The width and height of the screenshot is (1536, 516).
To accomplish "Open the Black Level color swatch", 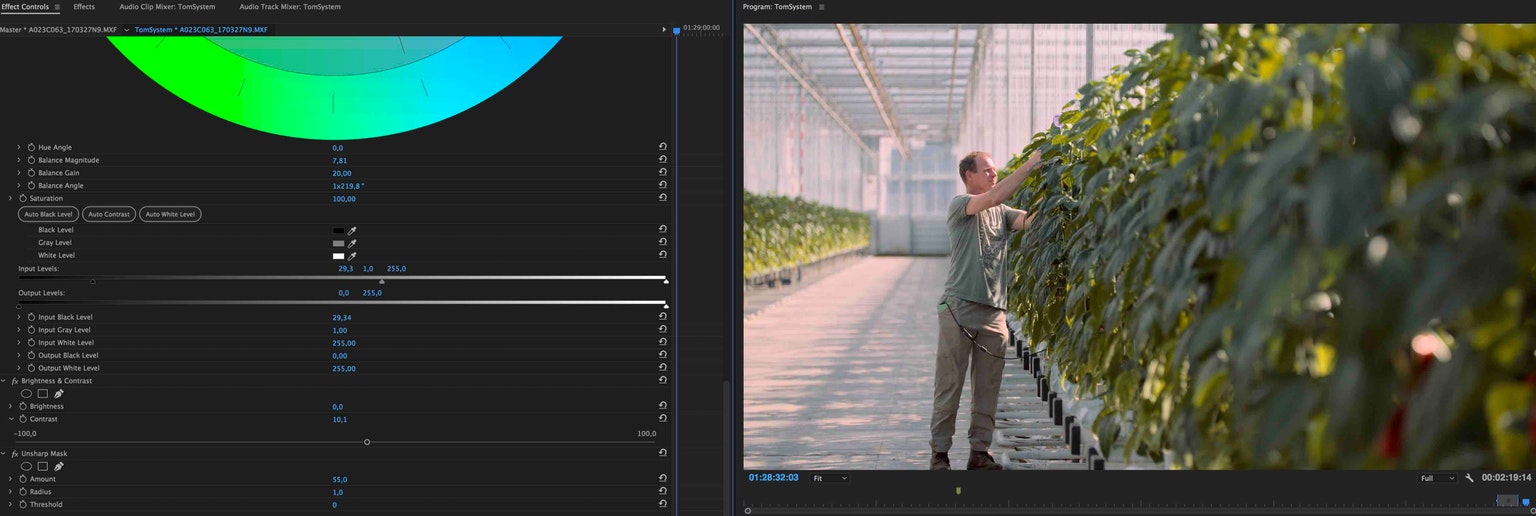I will tap(338, 230).
